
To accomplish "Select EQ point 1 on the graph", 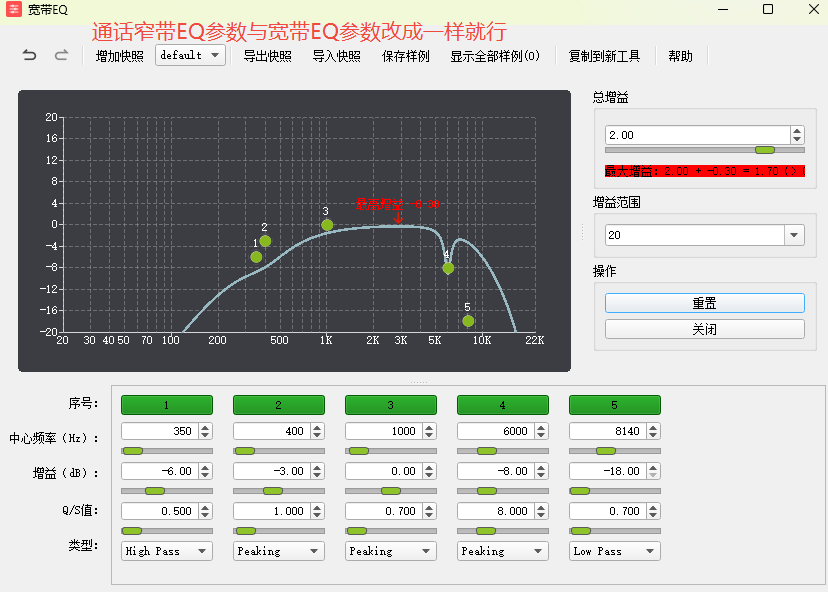I will click(x=256, y=257).
